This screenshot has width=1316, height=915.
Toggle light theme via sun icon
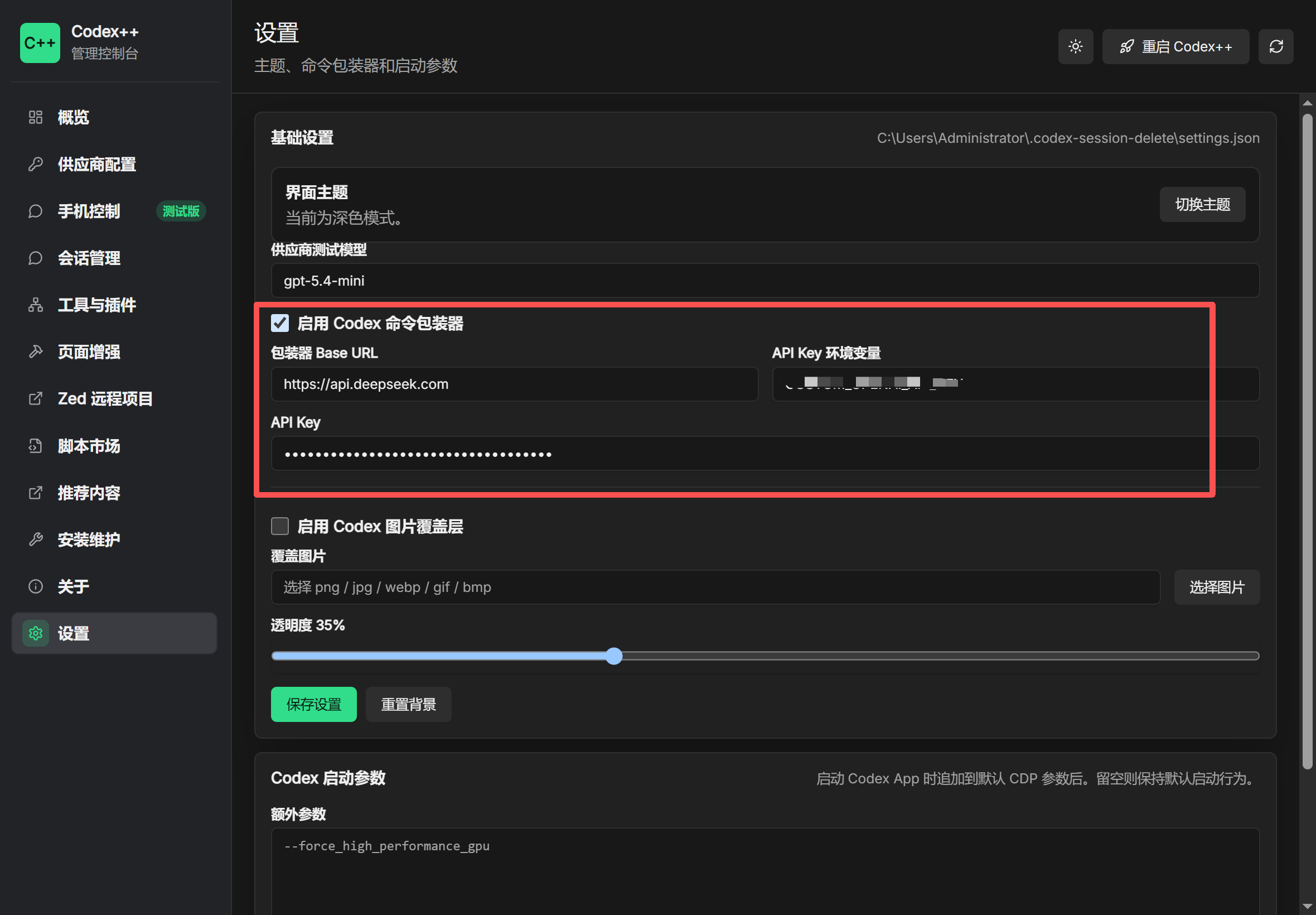click(x=1075, y=46)
